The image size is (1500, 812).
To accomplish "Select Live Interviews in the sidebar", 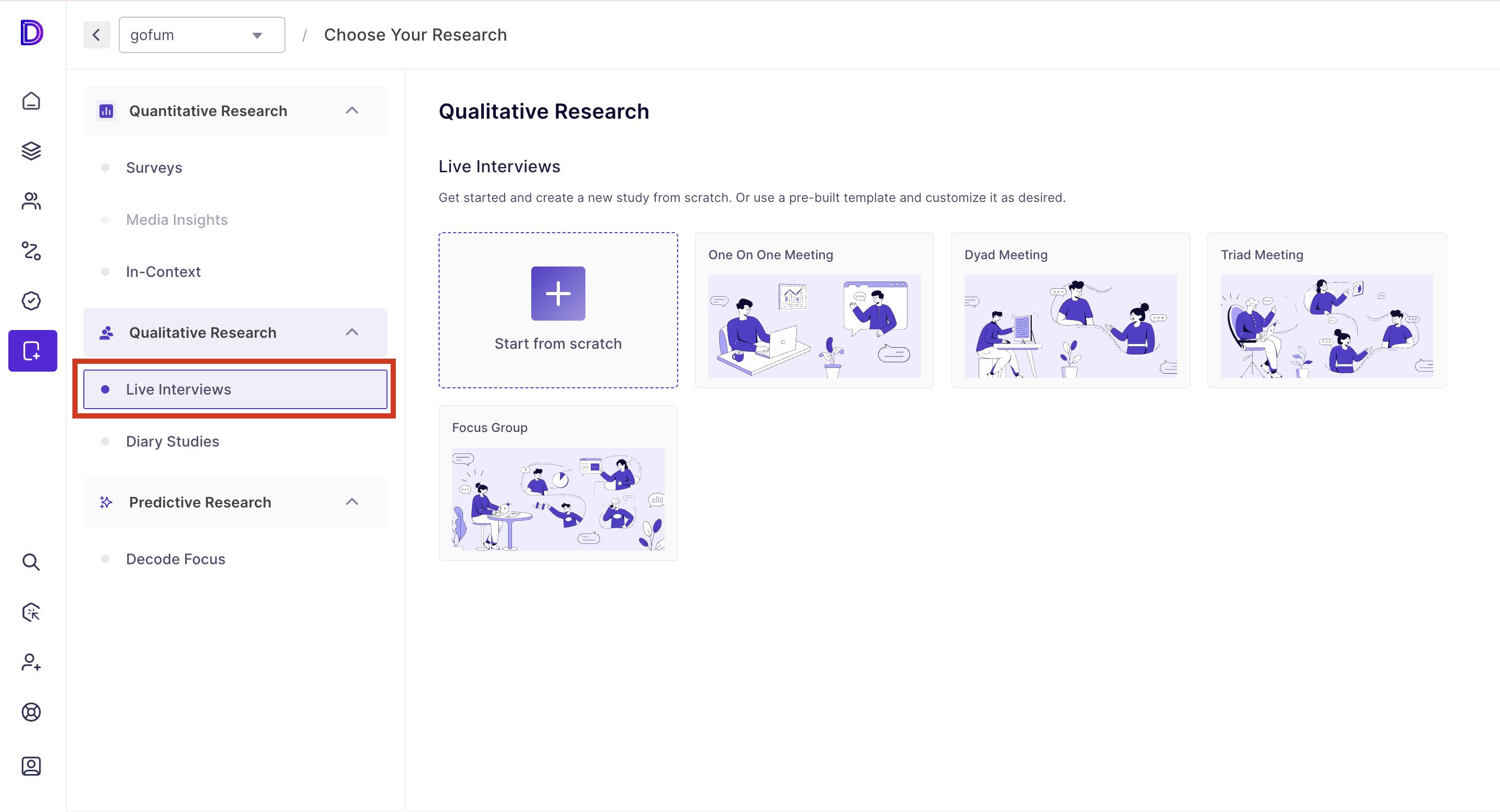I will click(x=235, y=389).
